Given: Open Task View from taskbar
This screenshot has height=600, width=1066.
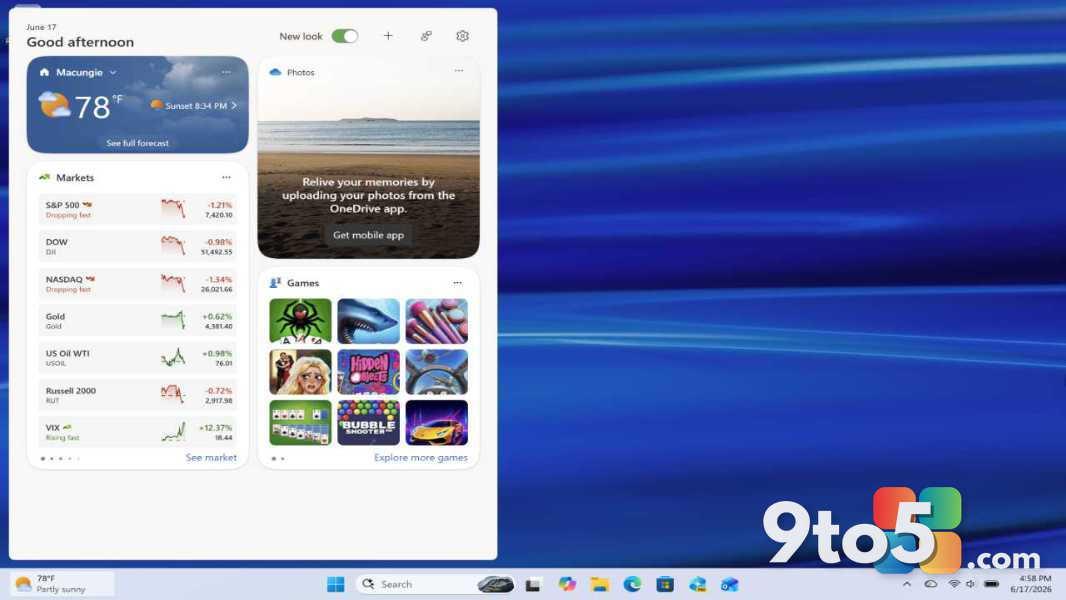Looking at the screenshot, I should pyautogui.click(x=533, y=584).
